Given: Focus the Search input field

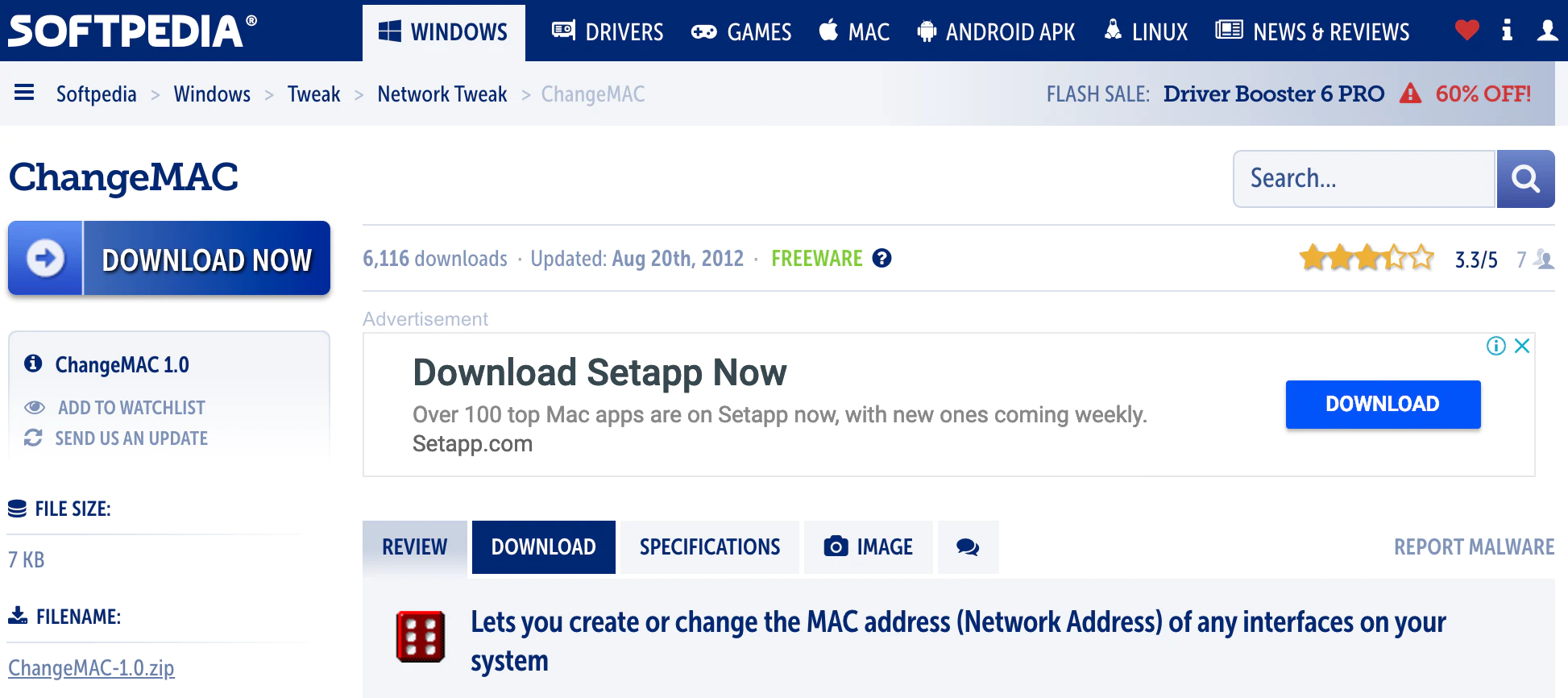Looking at the screenshot, I should coord(1364,179).
